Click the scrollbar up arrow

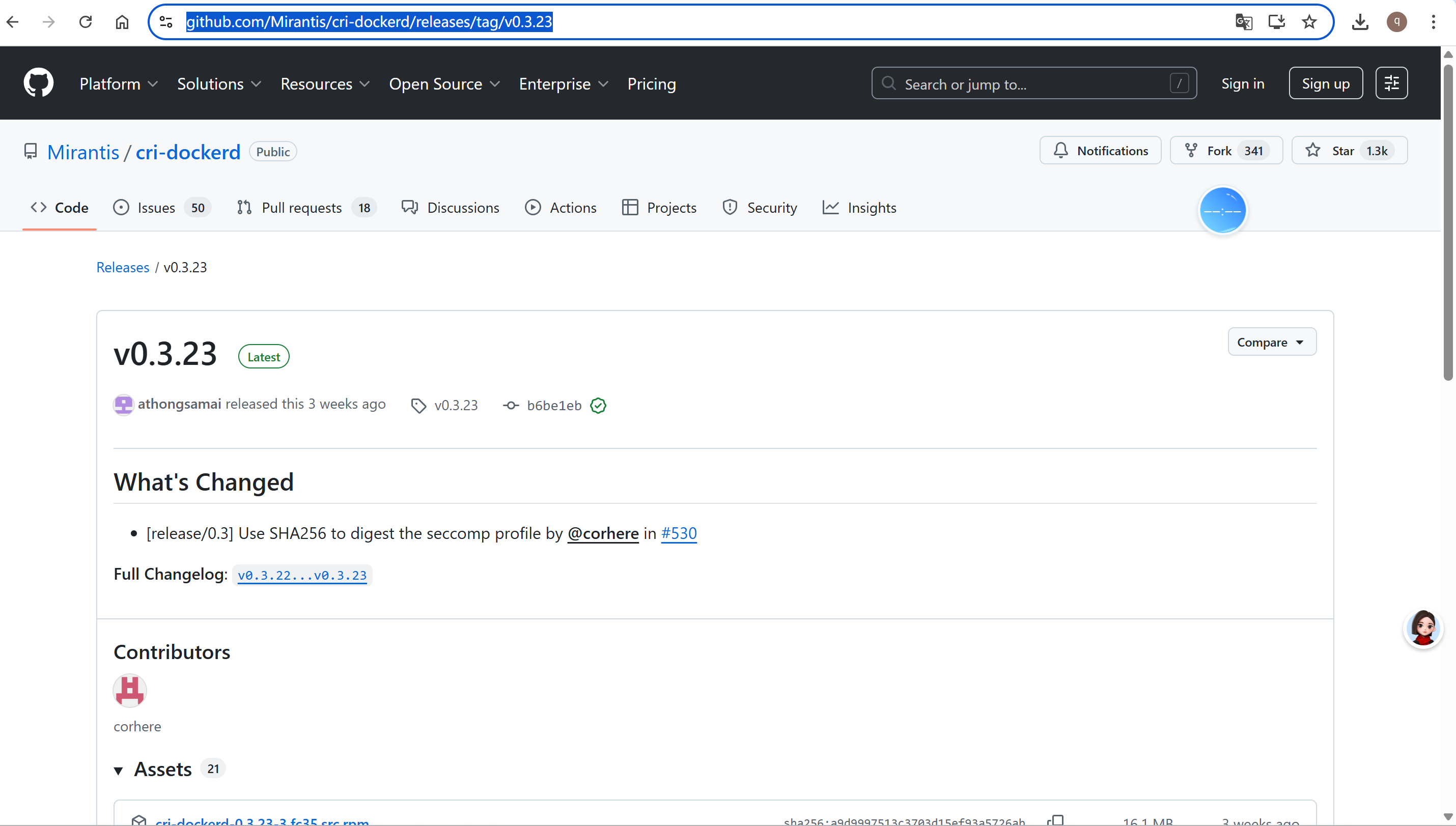(1448, 54)
